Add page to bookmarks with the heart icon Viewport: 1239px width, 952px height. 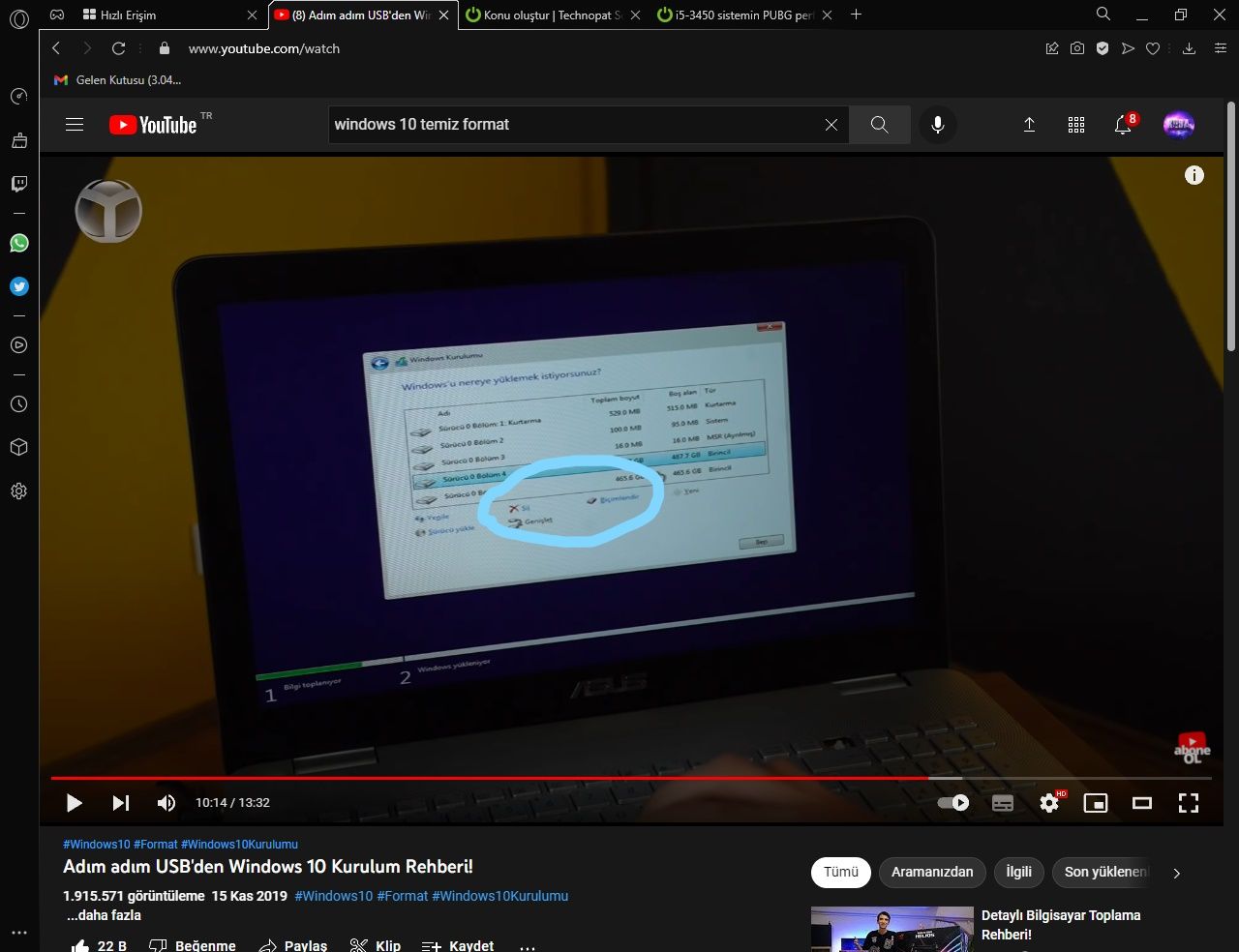pos(1153,48)
